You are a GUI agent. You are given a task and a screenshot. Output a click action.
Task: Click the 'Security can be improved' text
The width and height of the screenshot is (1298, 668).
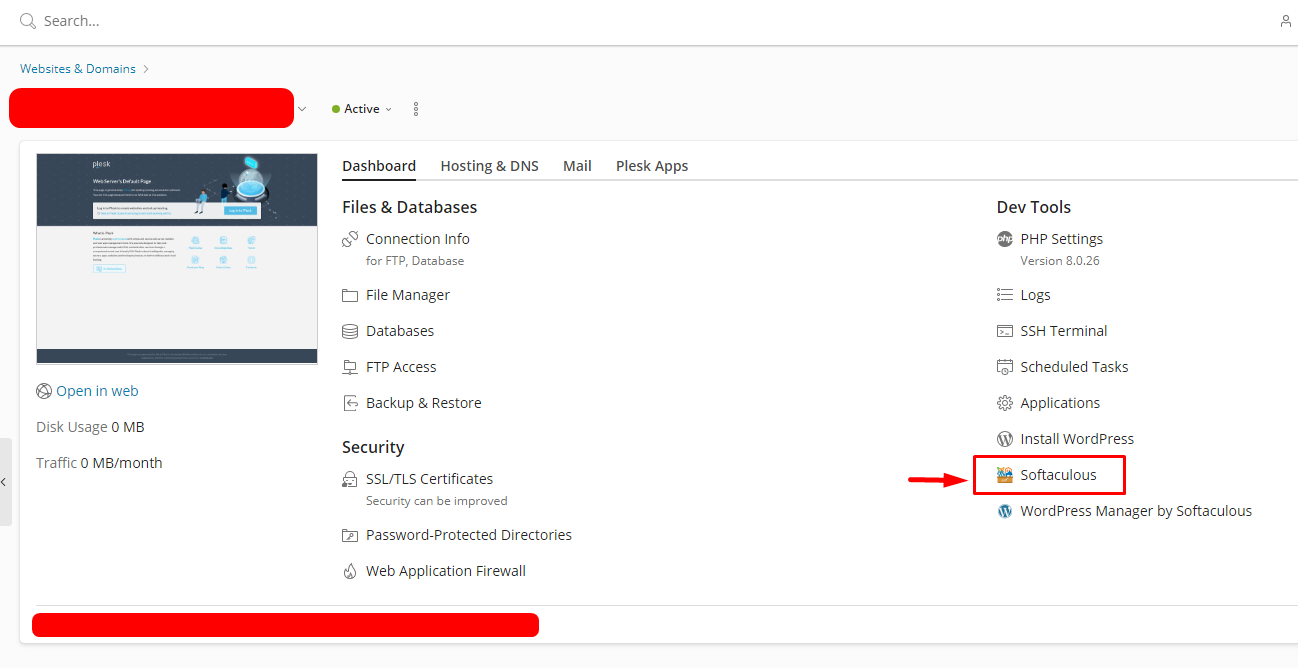(x=437, y=501)
